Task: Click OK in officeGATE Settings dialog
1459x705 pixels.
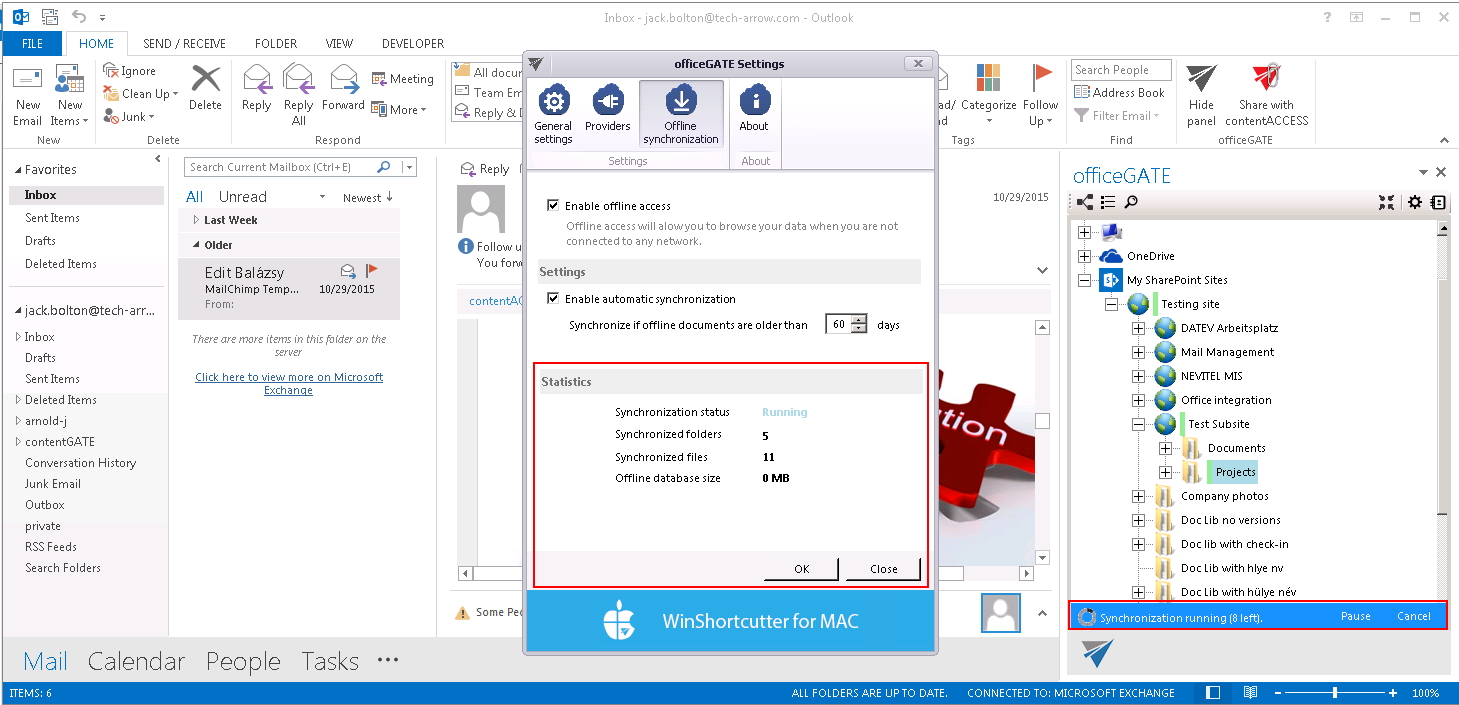Action: [801, 569]
